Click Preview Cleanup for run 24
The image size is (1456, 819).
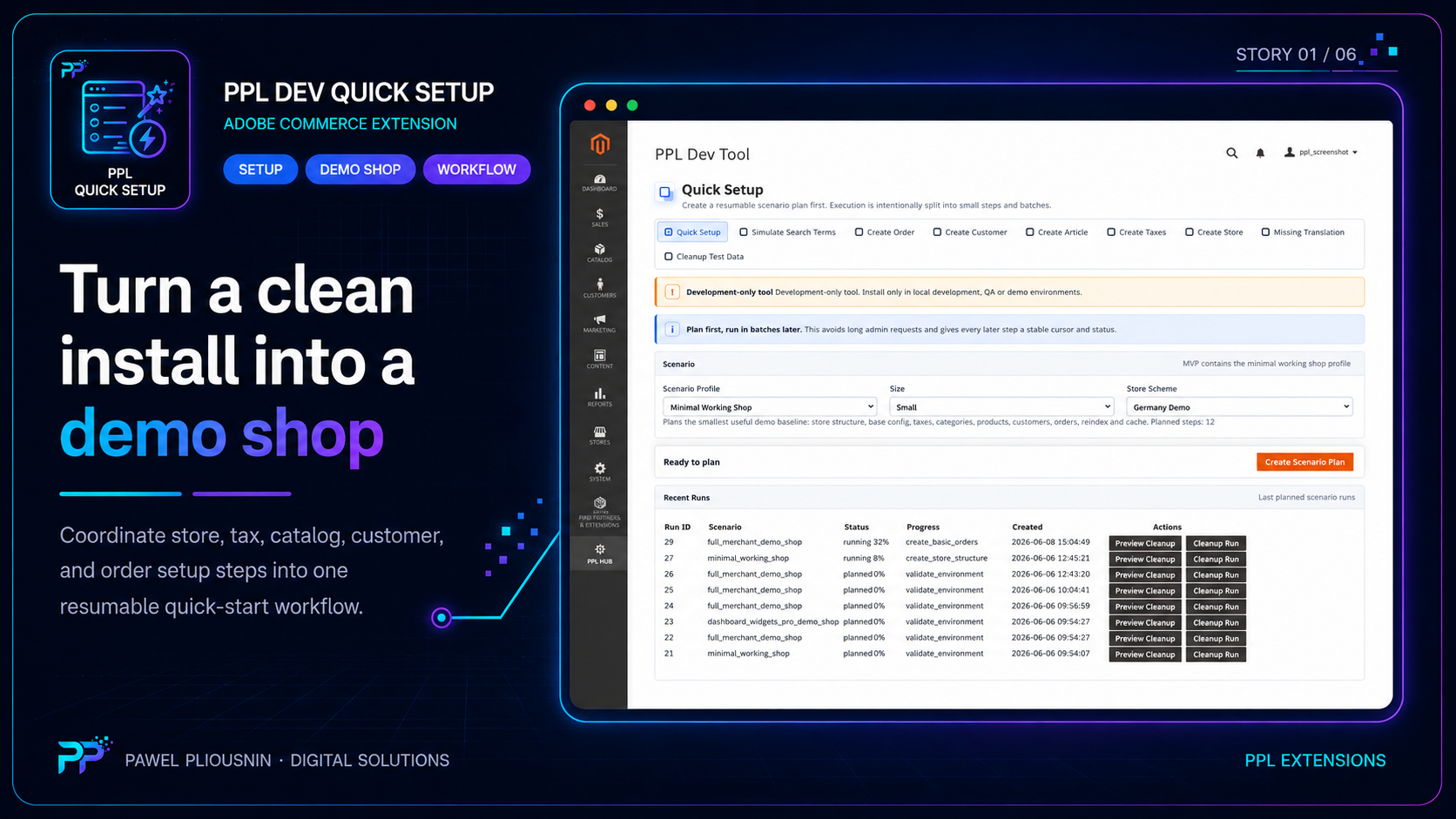[x=1144, y=607]
